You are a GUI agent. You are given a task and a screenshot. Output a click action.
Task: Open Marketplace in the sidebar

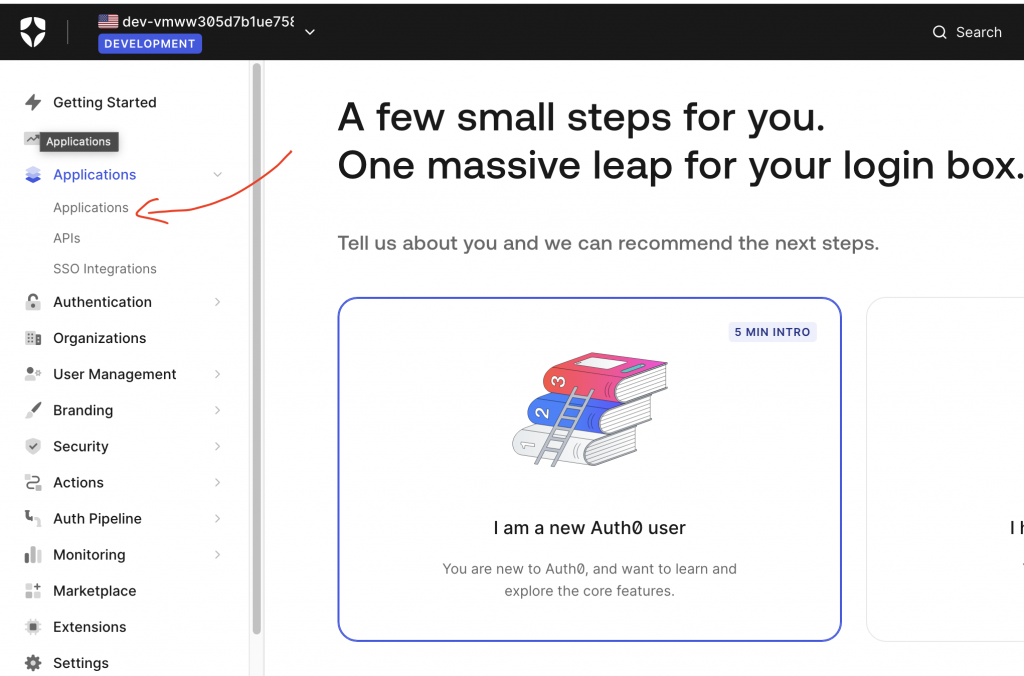pyautogui.click(x=95, y=591)
